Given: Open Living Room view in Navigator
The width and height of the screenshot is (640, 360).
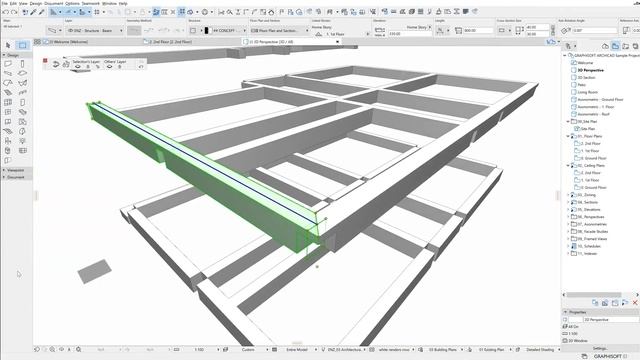Looking at the screenshot, I should click(588, 92).
